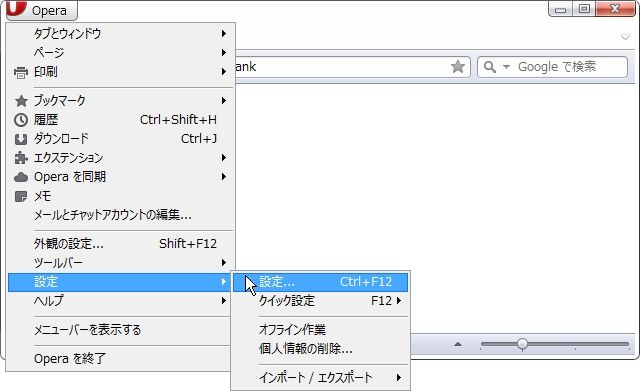Open the closed tabs dropdown arrow at top right

(x=625, y=37)
